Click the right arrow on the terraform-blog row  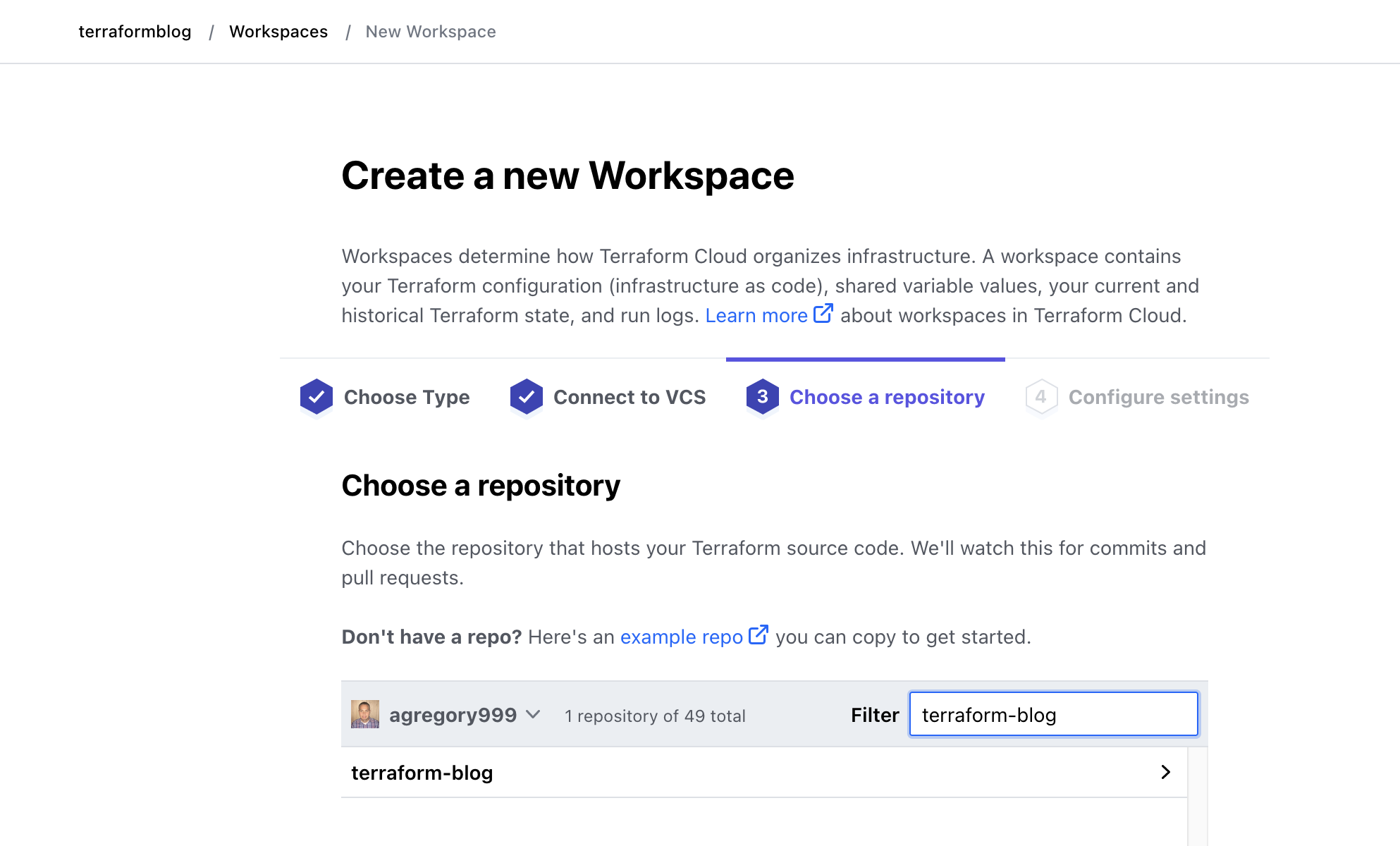(1166, 772)
